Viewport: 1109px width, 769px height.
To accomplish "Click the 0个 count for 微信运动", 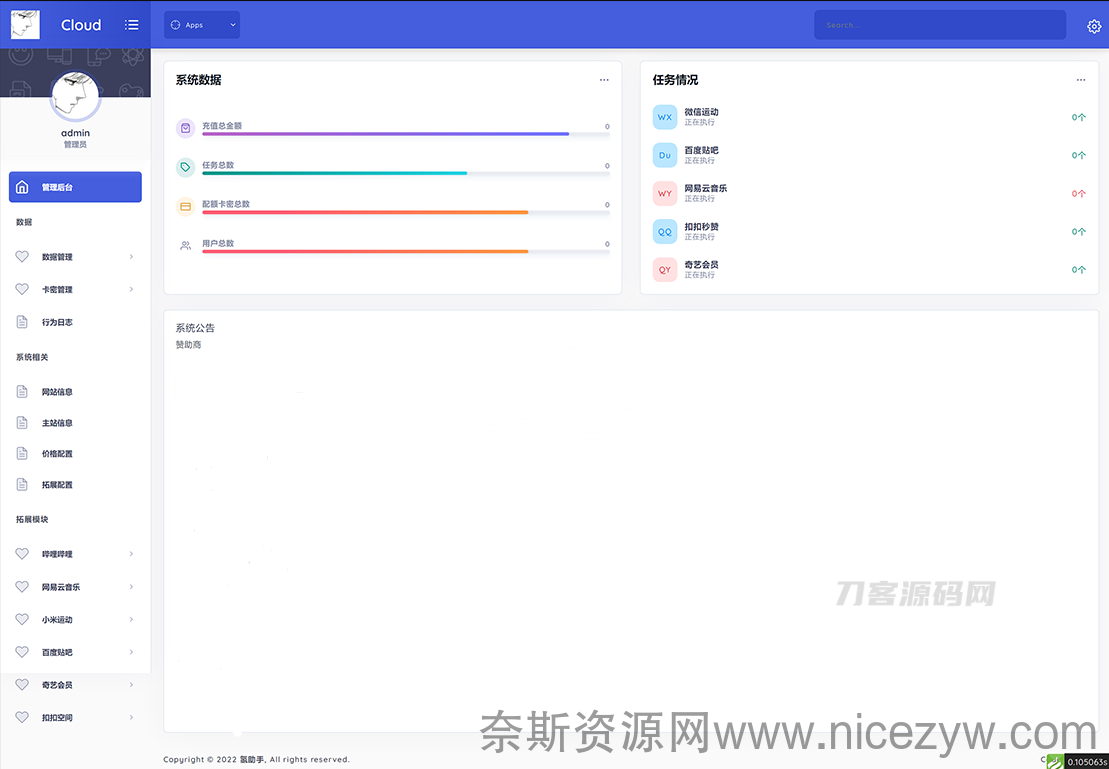I will pyautogui.click(x=1079, y=117).
